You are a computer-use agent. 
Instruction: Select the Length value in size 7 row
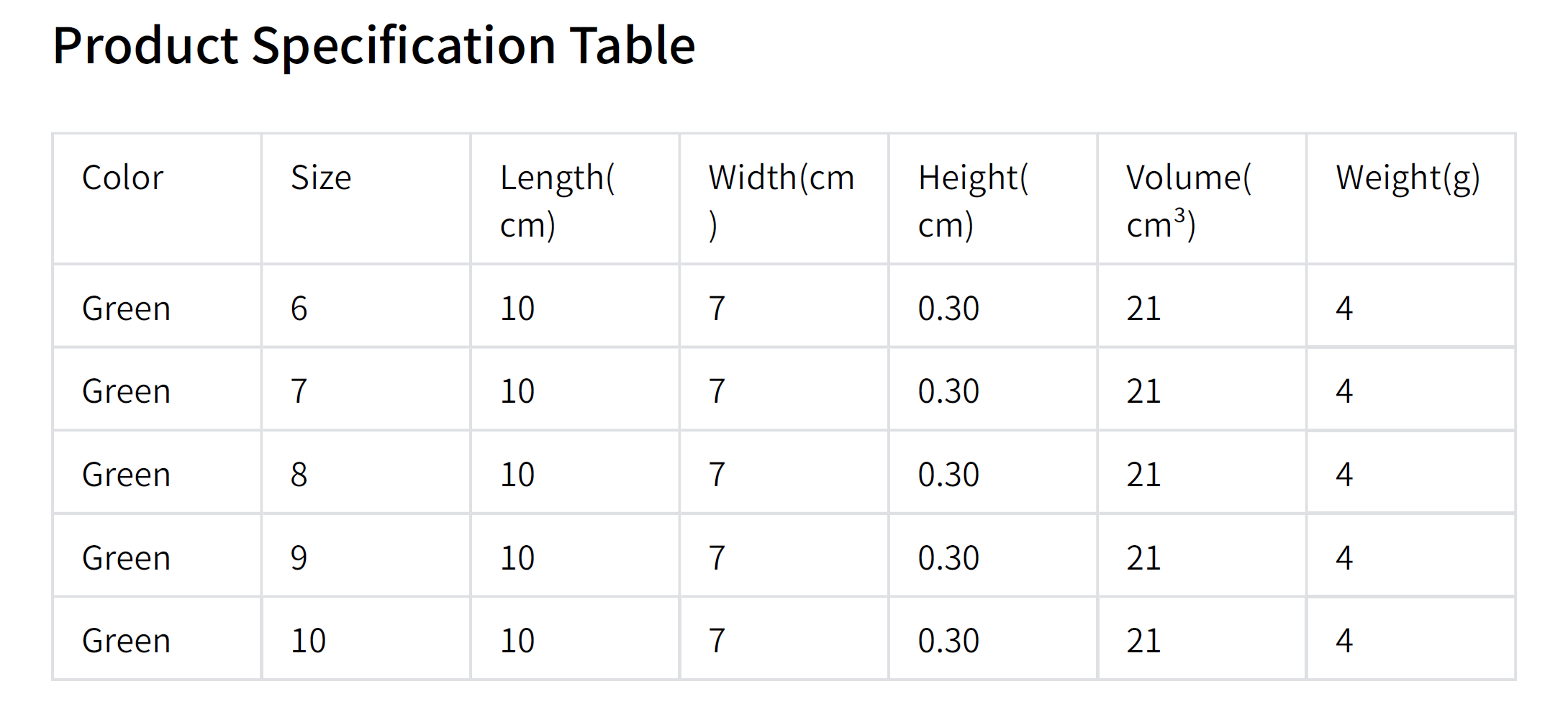[x=517, y=391]
